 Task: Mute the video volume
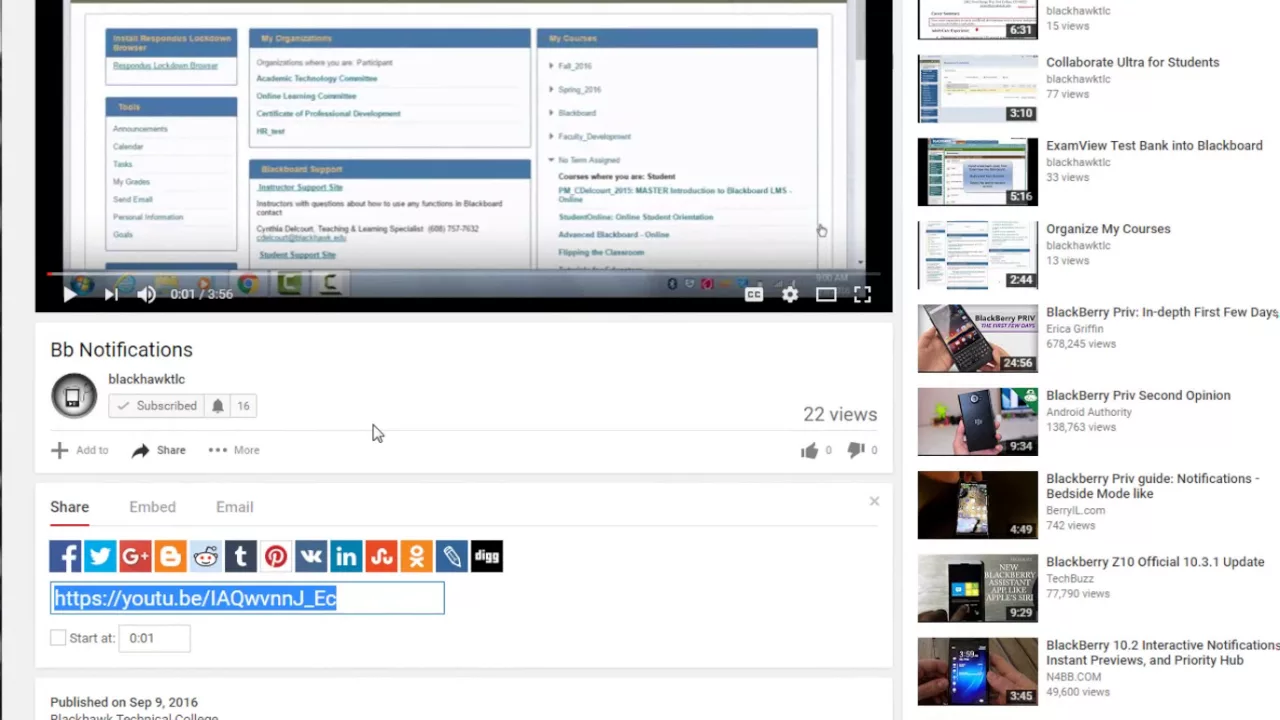[147, 294]
